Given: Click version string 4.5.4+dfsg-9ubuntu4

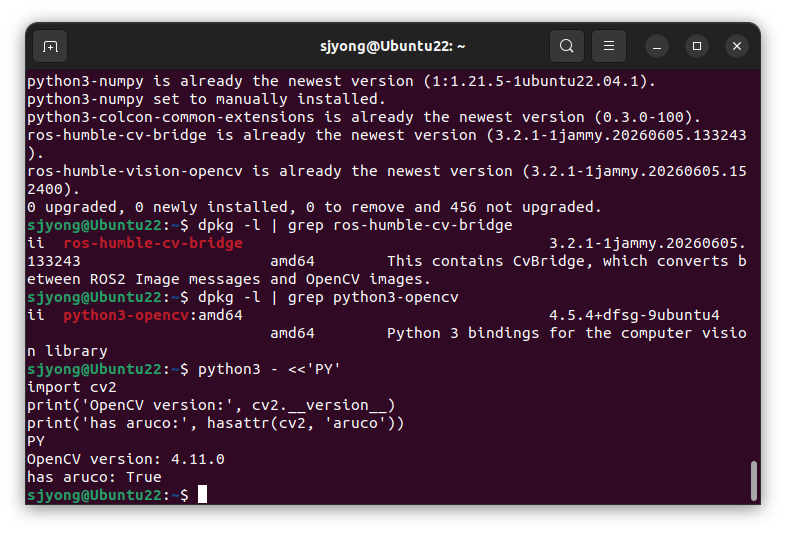Looking at the screenshot, I should click(634, 315).
